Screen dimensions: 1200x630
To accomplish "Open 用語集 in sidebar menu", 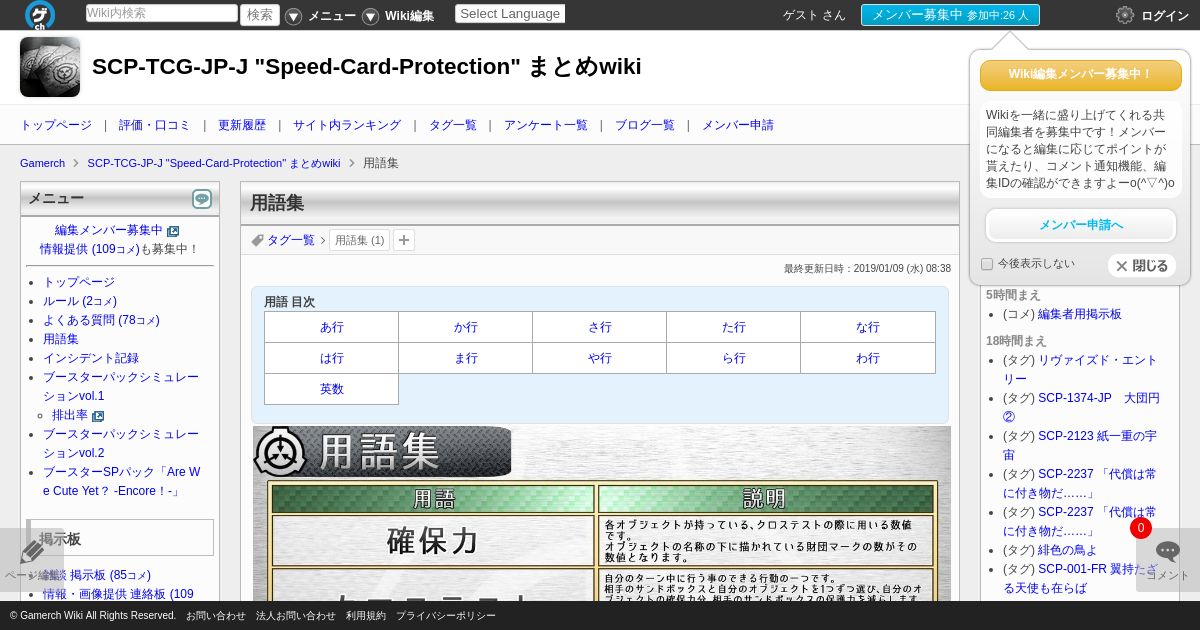I will coord(61,339).
